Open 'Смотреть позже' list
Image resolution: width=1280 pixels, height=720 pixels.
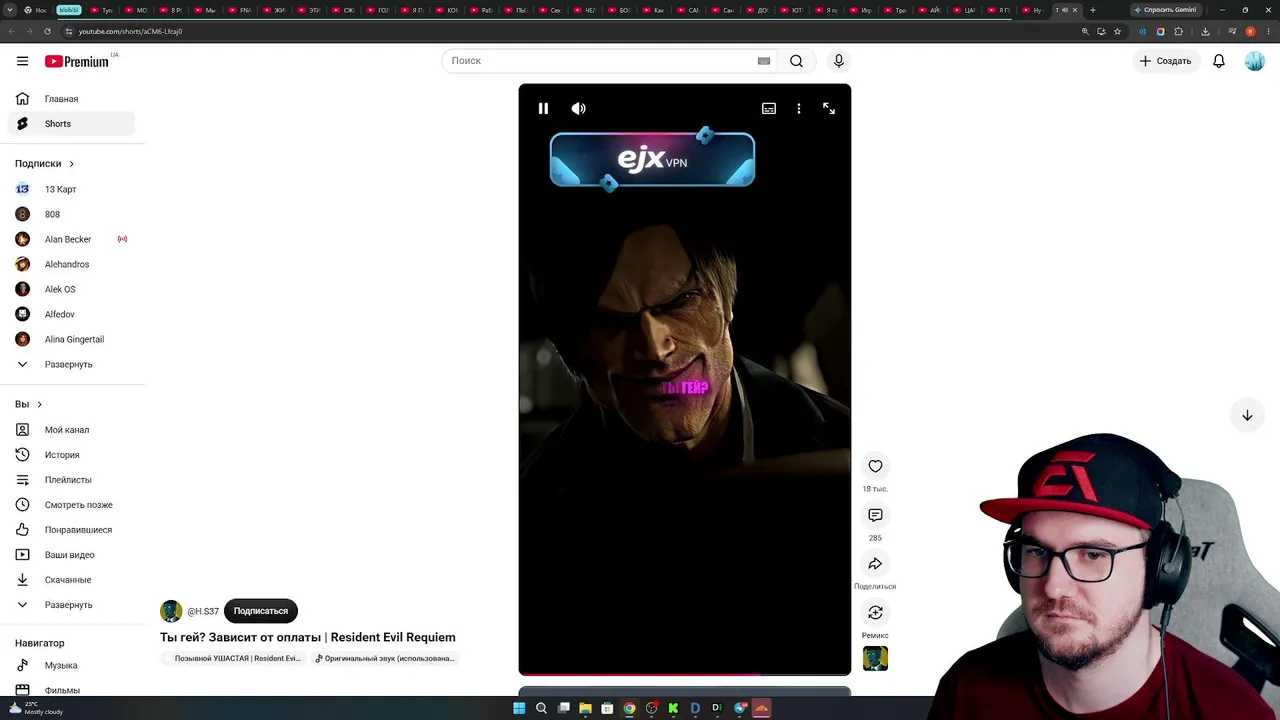71,505
